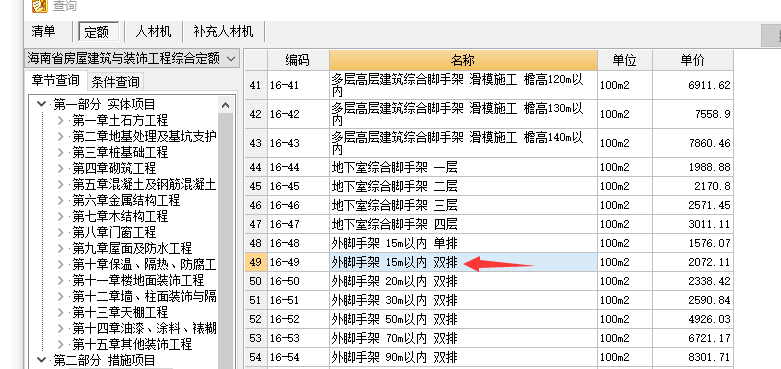This screenshot has height=369, width=781.
Task: Select 外脚手架 15m以内 单排 row
Action: [463, 243]
